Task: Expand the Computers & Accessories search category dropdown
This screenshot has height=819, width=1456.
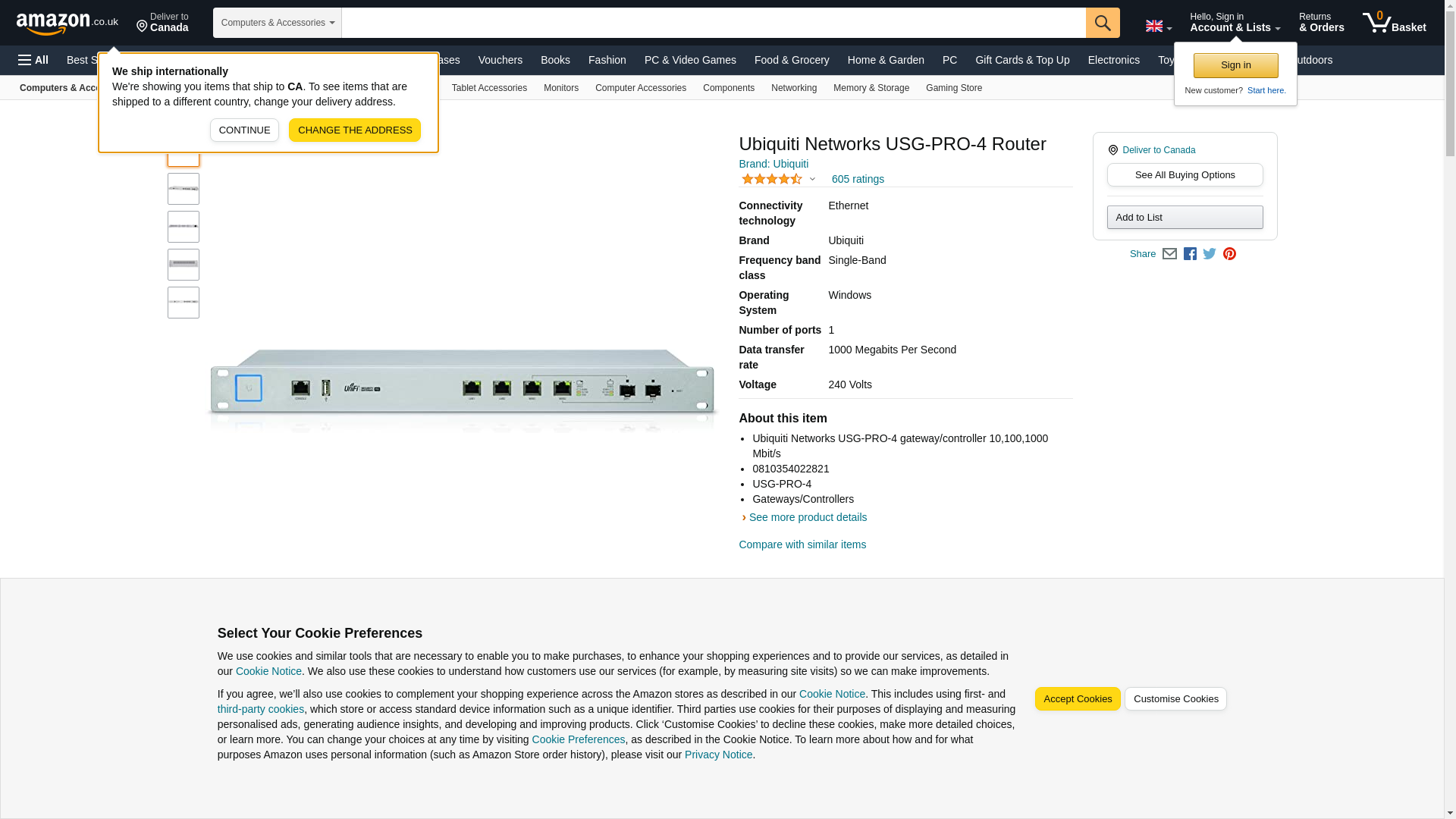Action: click(278, 23)
